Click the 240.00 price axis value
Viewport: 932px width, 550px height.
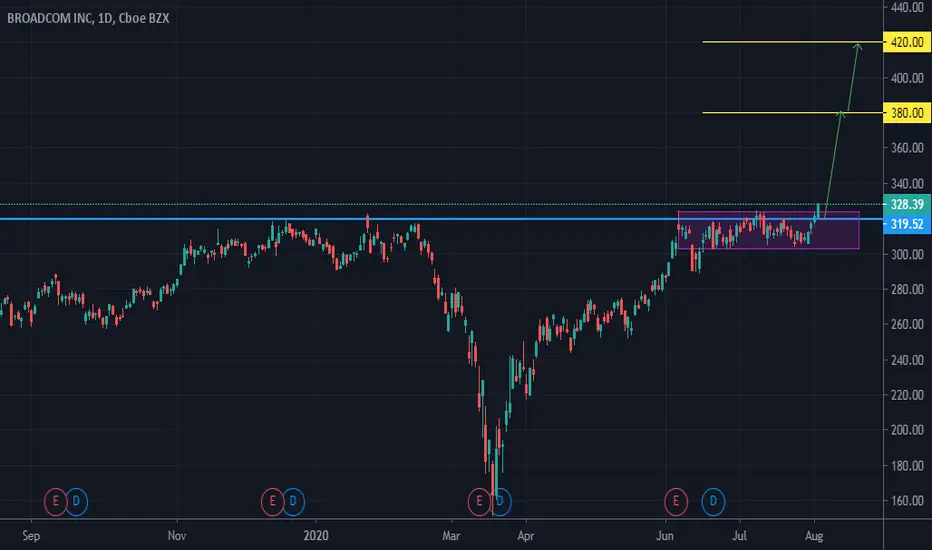(x=907, y=360)
